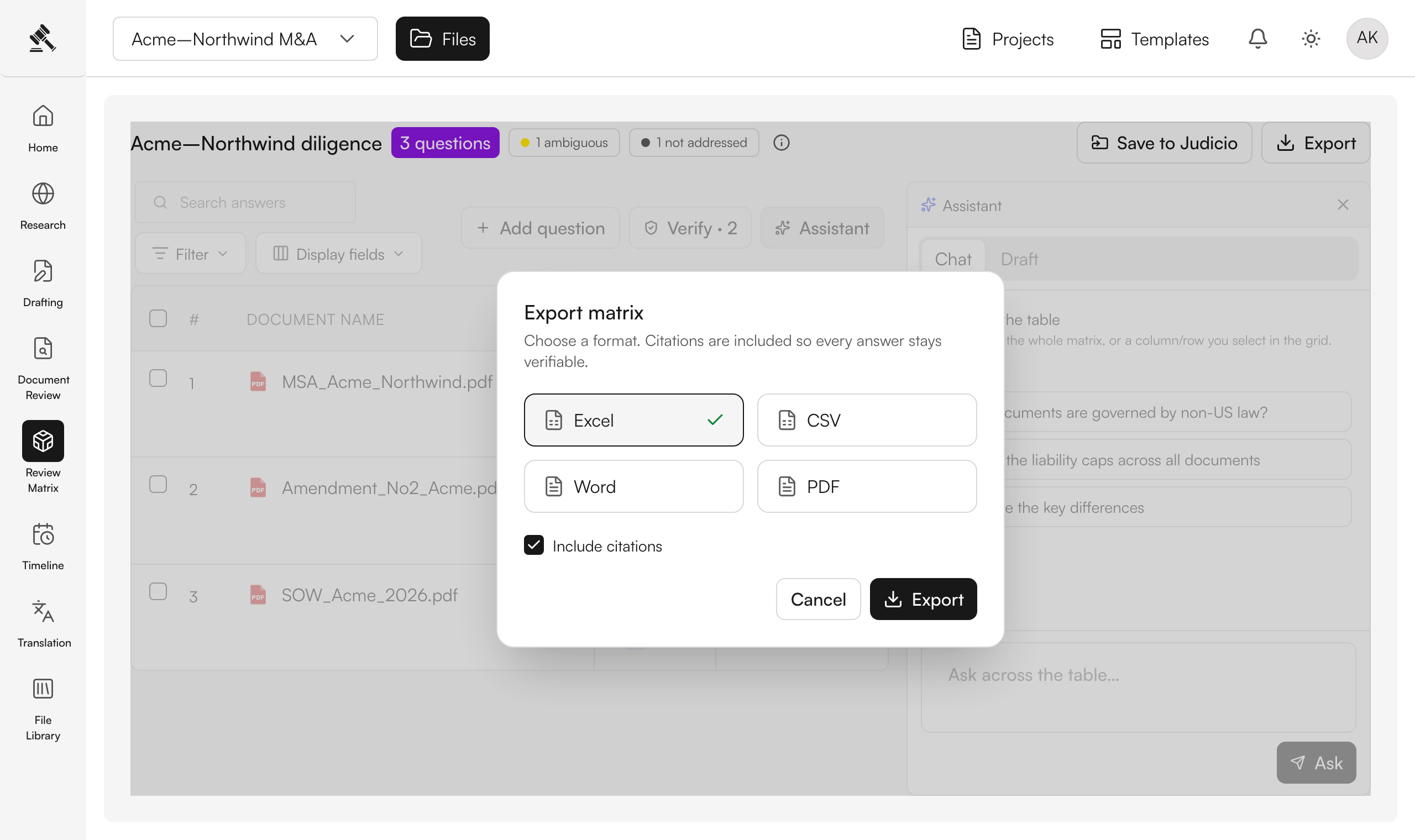Click the Assistant toolbar button
The width and height of the screenshot is (1415, 840).
tap(822, 228)
